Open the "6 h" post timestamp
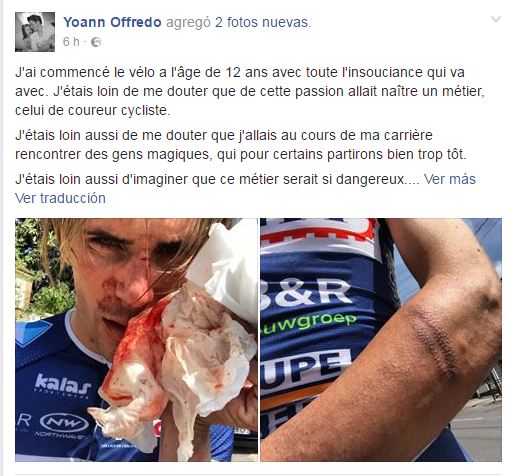Viewport: 512px width, 476px height. point(71,42)
